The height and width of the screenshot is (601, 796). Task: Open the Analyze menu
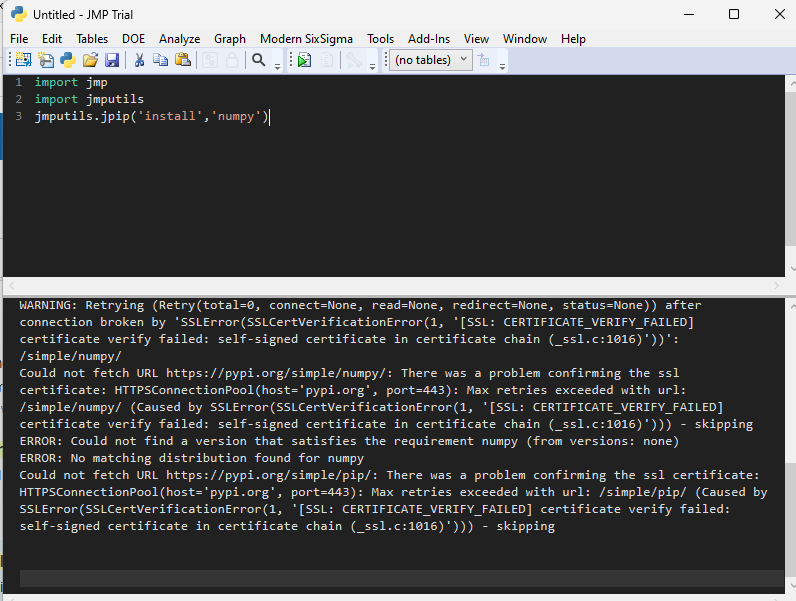(x=179, y=39)
